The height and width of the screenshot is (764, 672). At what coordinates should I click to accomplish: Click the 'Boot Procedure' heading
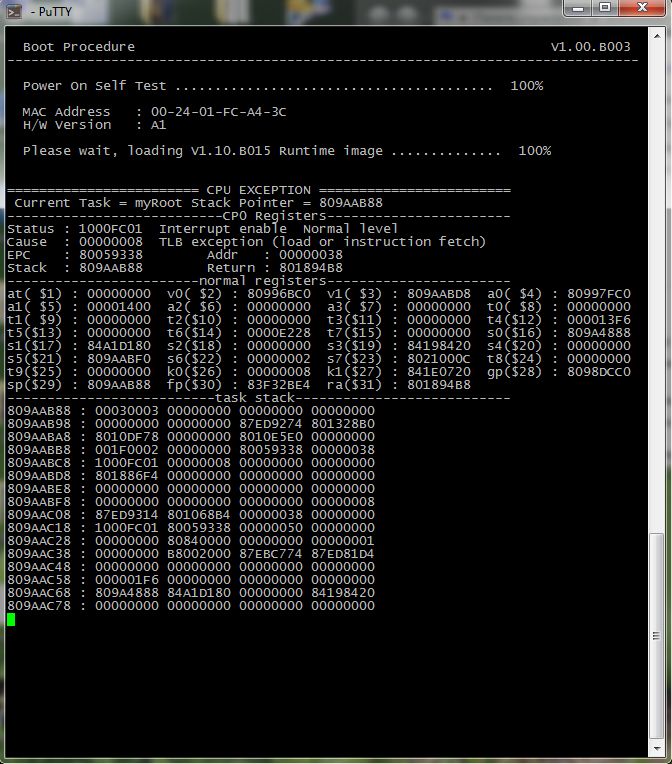tap(78, 47)
